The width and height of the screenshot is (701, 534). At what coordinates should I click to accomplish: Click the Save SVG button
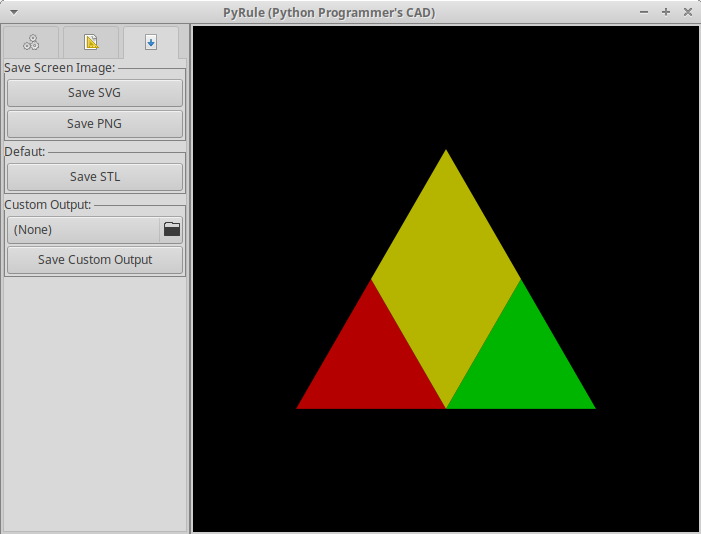pyautogui.click(x=95, y=93)
